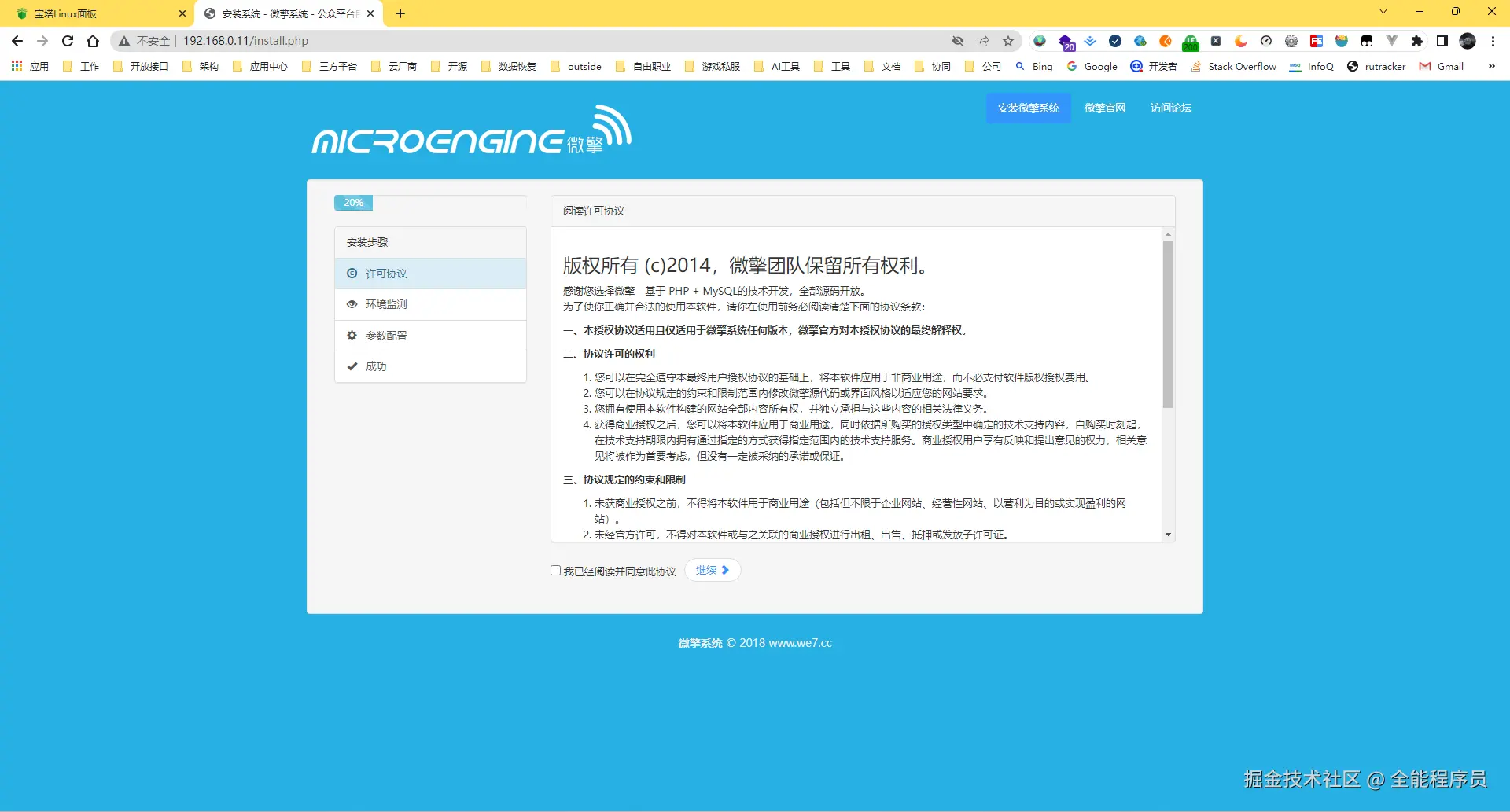1510x812 pixels.
Task: Open the extension with the purple 20 badge
Action: (x=1066, y=42)
